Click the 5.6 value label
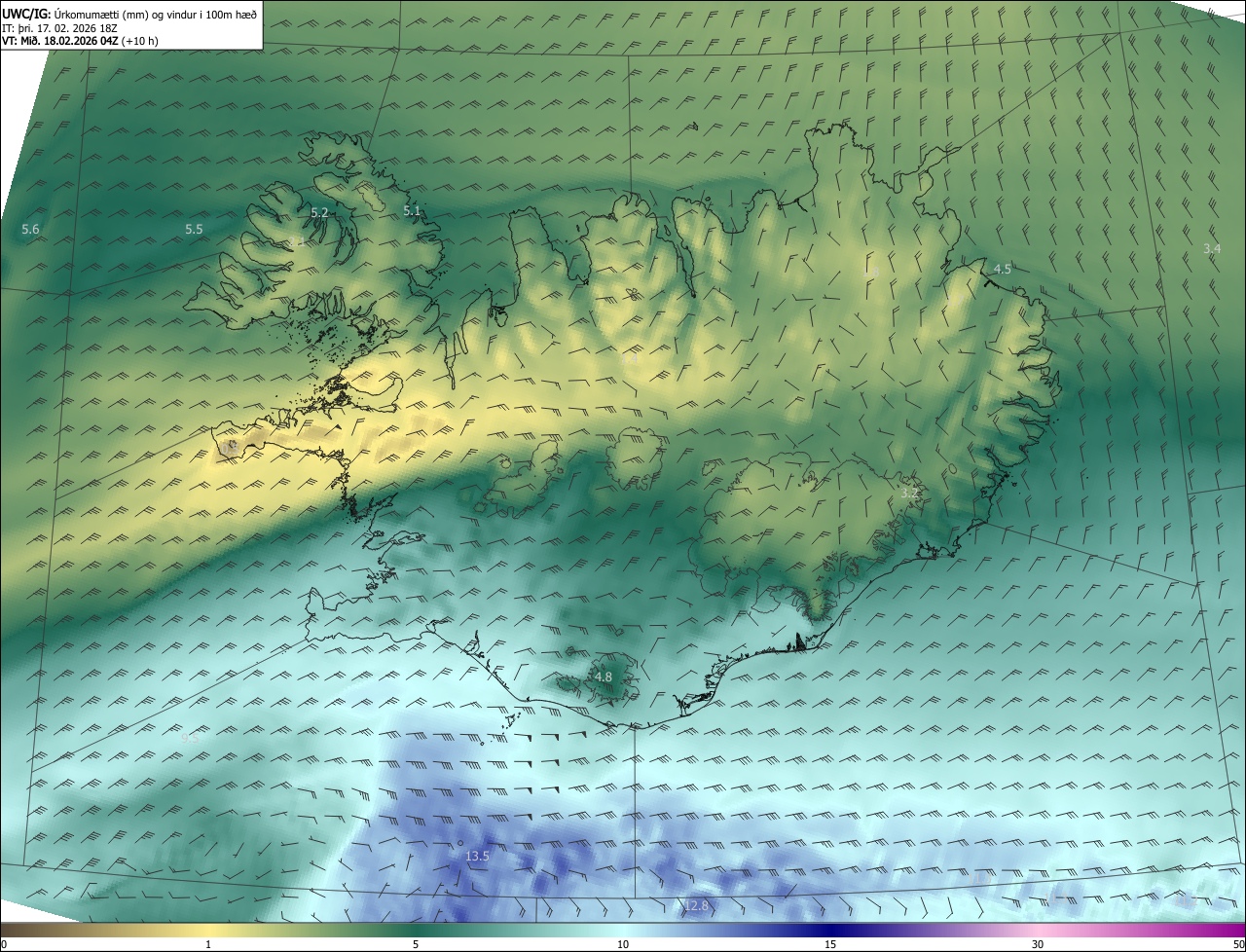The width and height of the screenshot is (1246, 952). click(30, 230)
